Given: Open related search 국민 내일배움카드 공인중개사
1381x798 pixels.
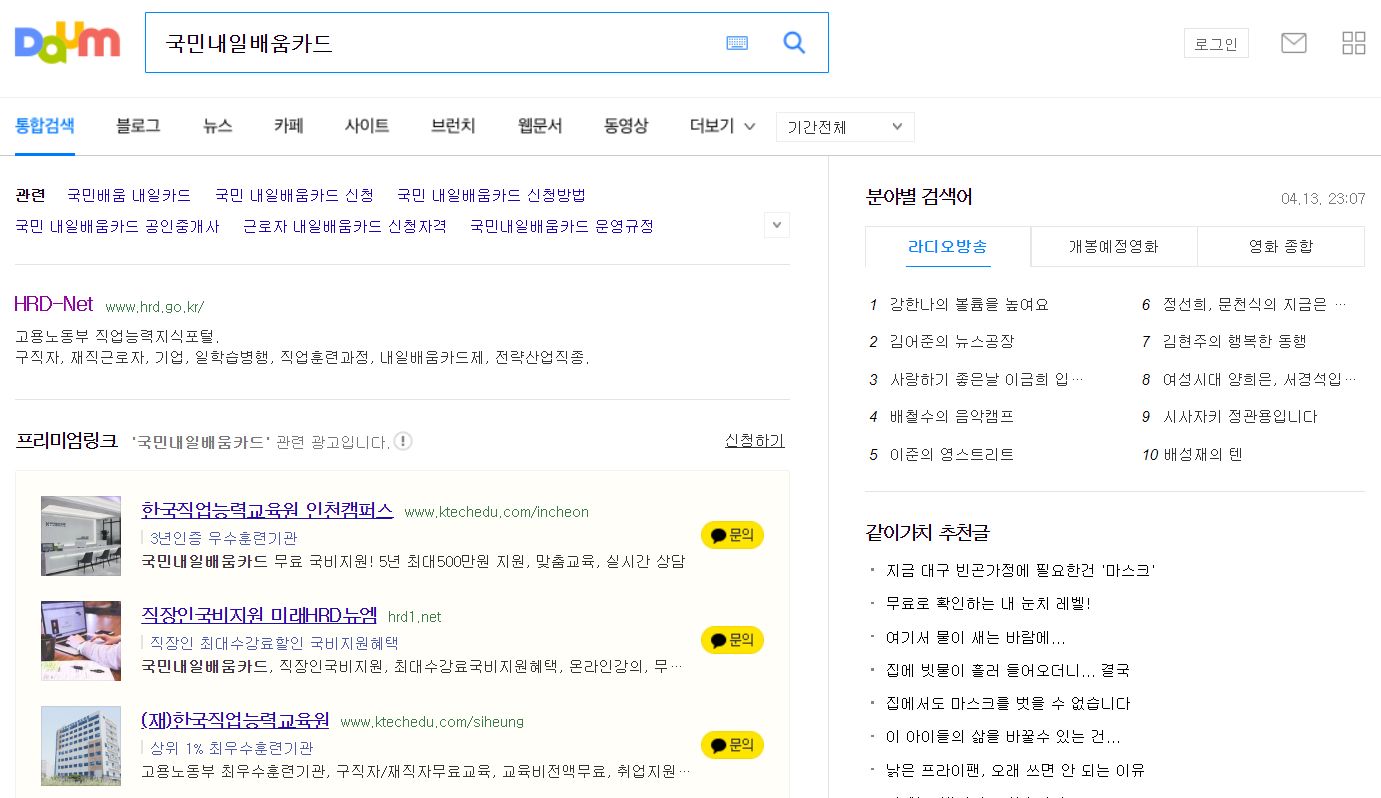Looking at the screenshot, I should [117, 226].
